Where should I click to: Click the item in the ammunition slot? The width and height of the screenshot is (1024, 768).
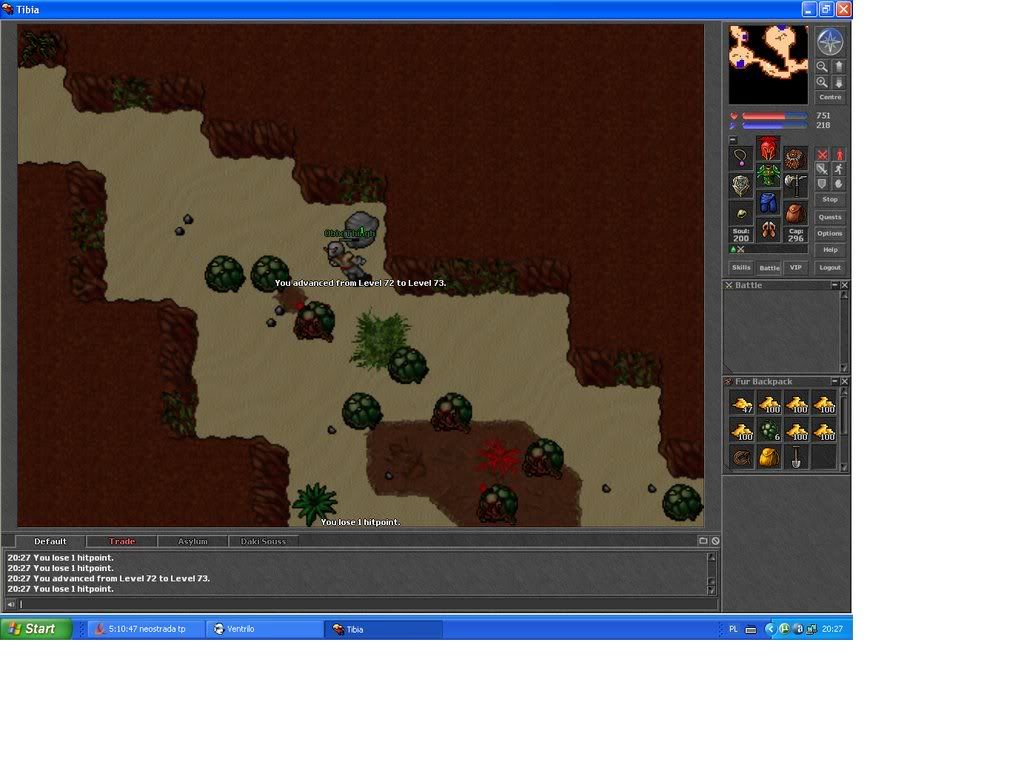tap(795, 214)
